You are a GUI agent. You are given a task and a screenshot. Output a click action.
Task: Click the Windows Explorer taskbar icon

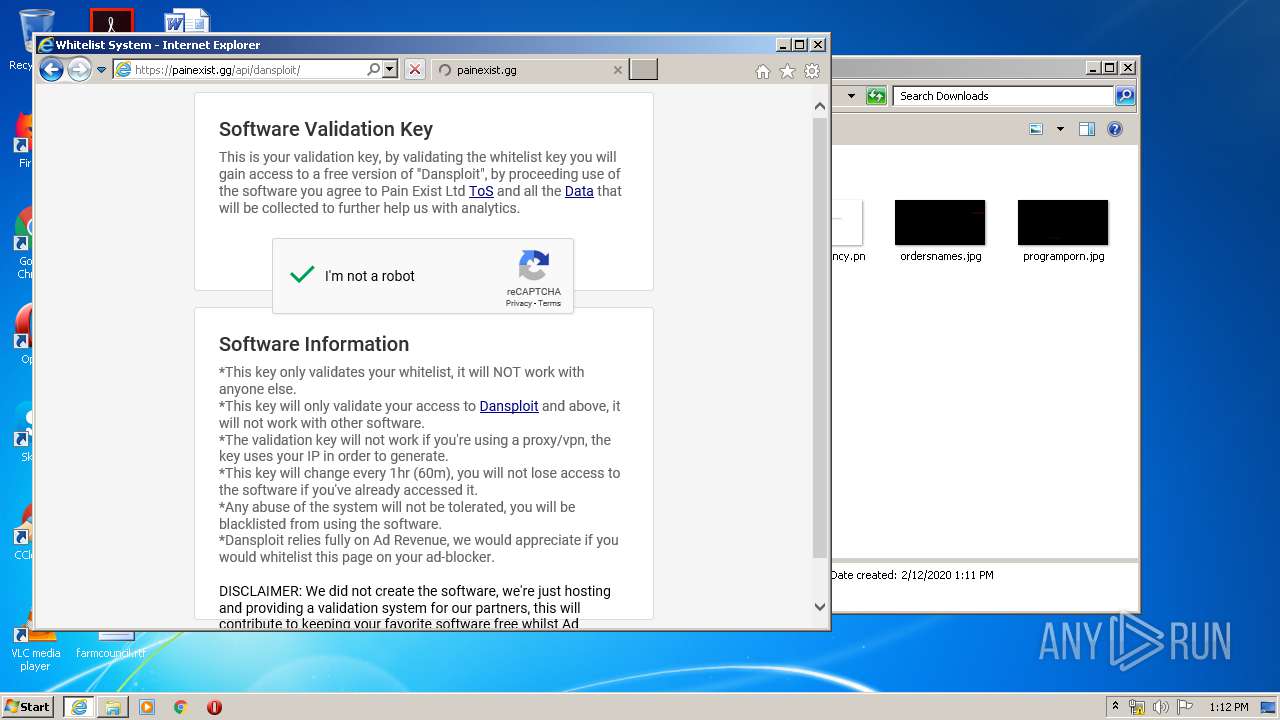(x=113, y=707)
